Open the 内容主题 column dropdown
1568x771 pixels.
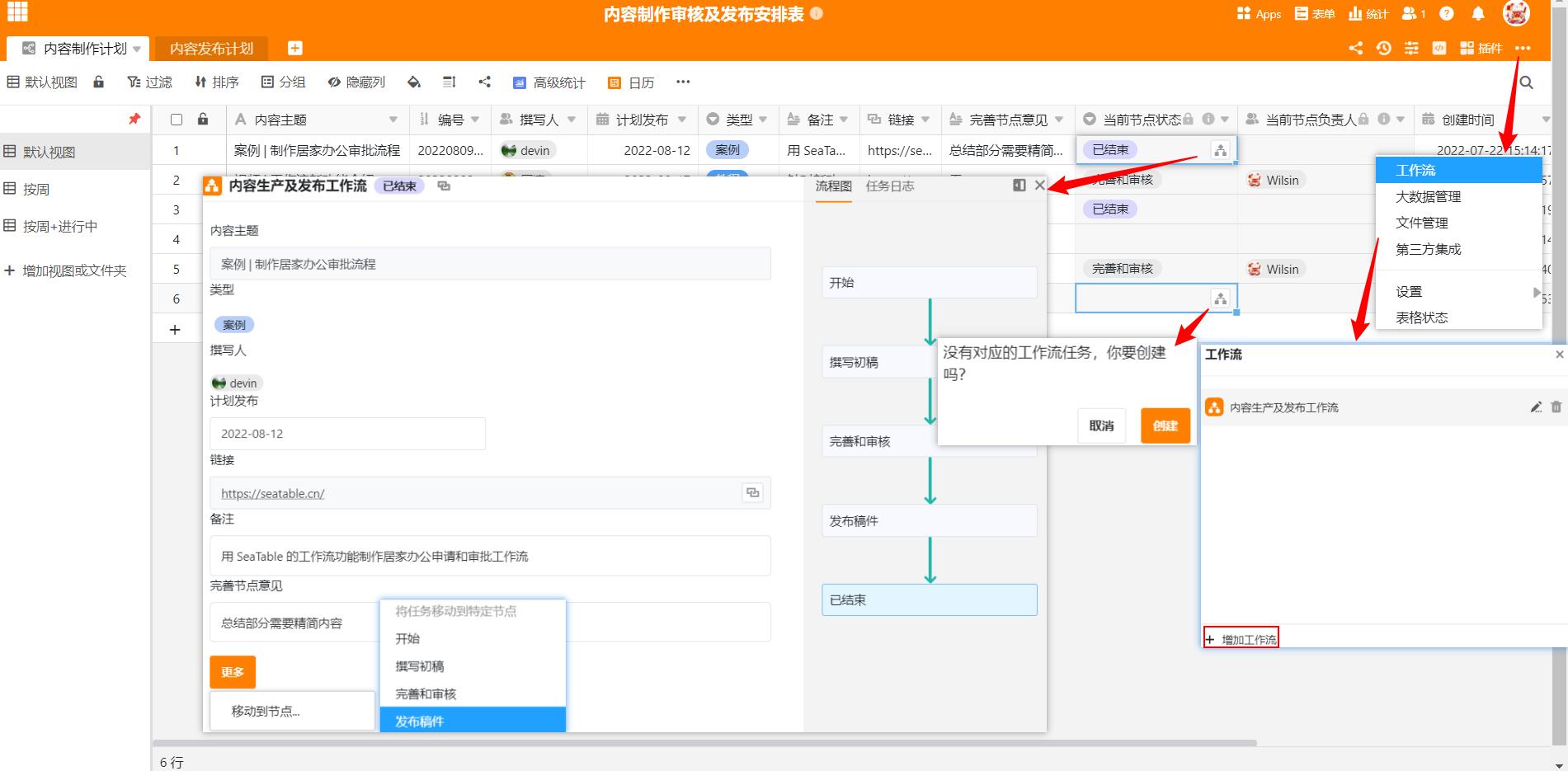(x=393, y=120)
